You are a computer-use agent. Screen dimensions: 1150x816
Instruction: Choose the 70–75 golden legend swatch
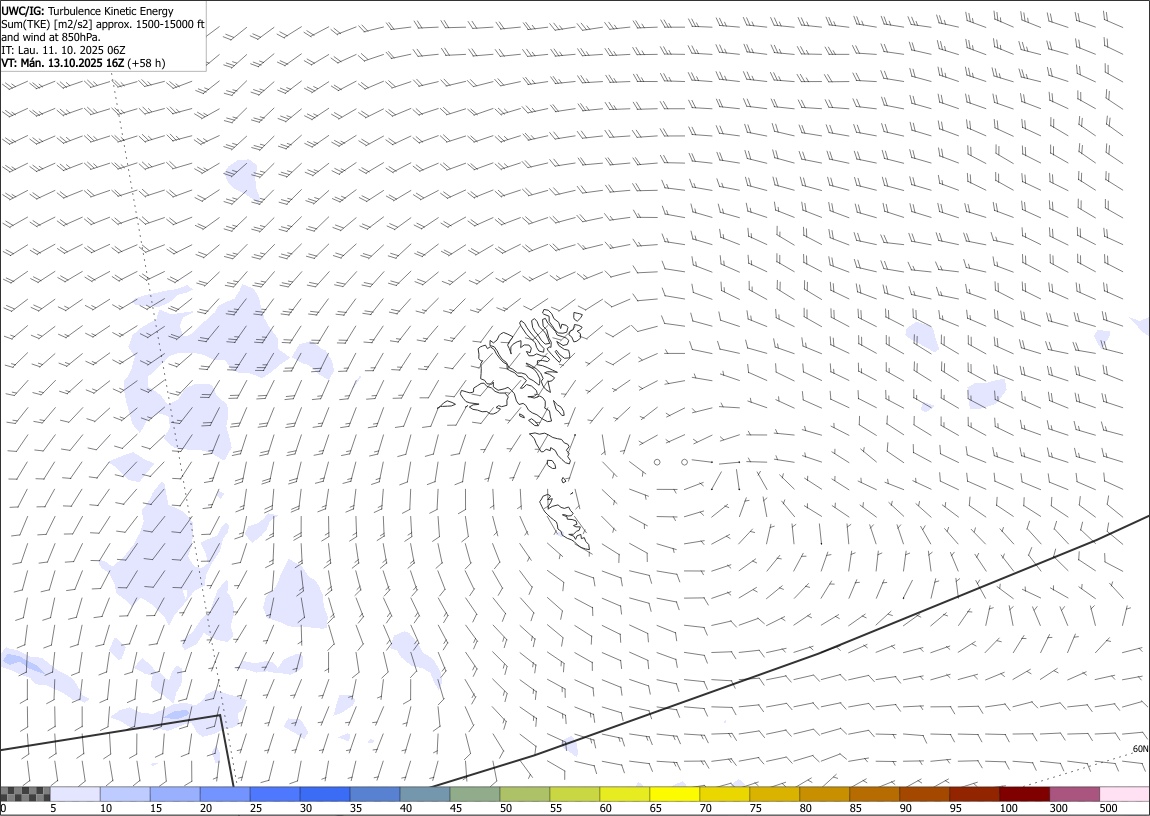(725, 794)
